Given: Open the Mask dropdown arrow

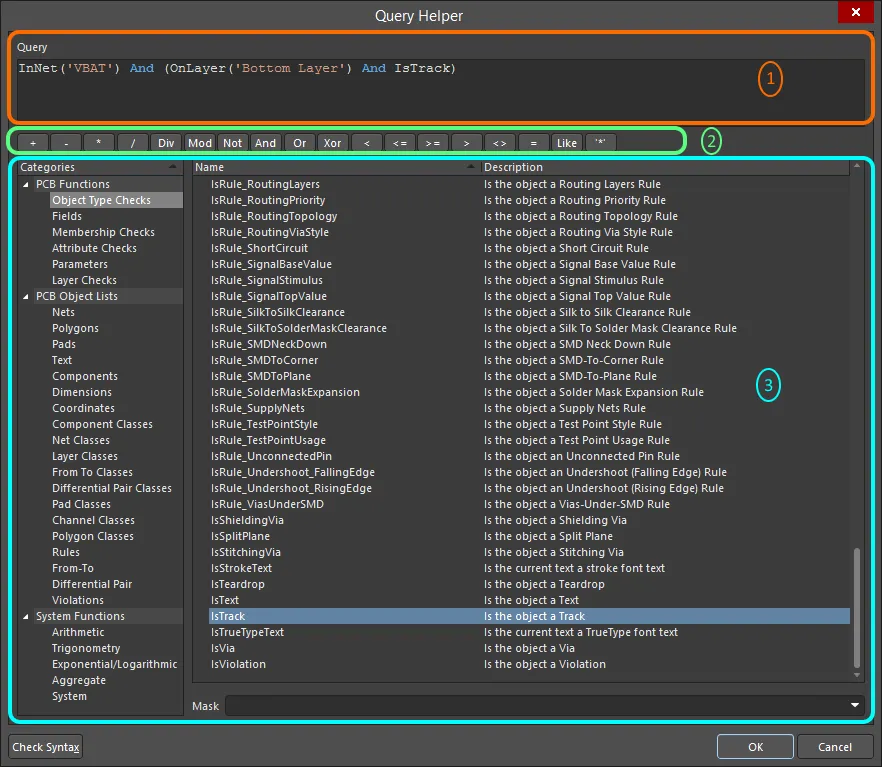Looking at the screenshot, I should click(855, 705).
